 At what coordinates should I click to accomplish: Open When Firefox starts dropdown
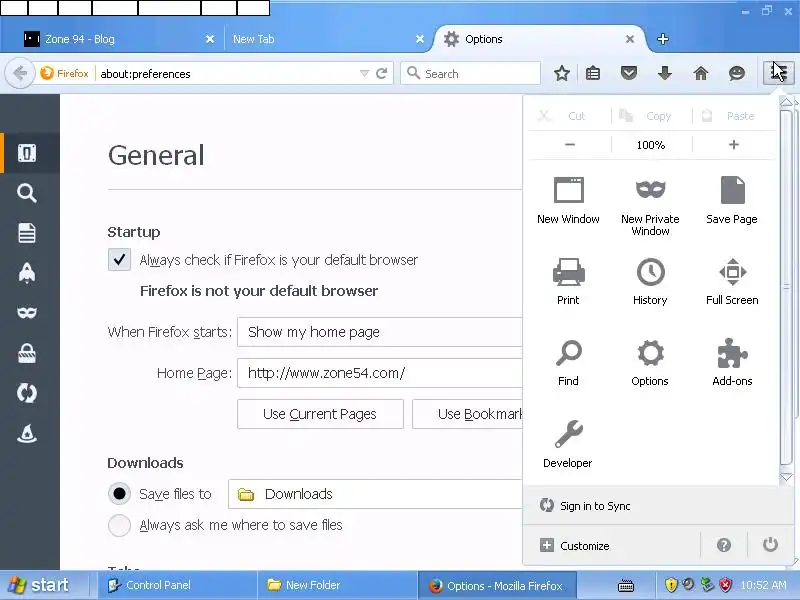[380, 332]
